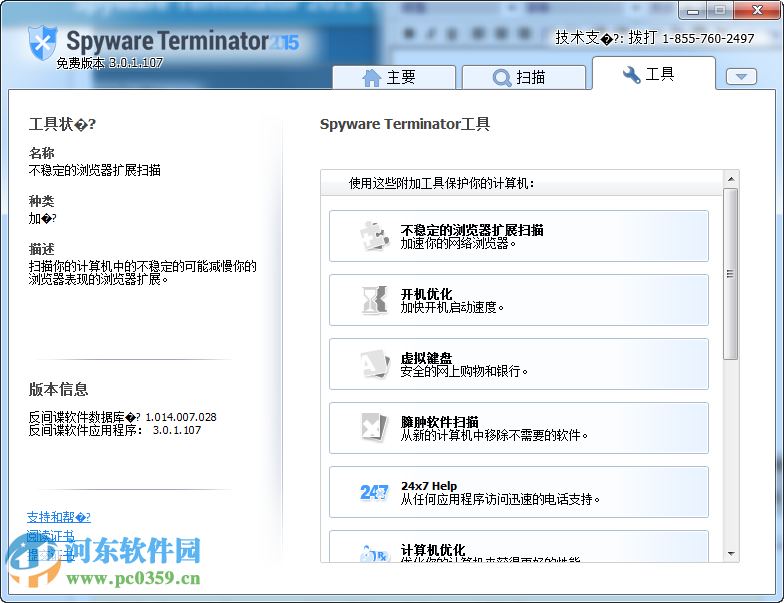Click the bloatware scan X icon
Viewport: 784px width, 603px height.
[x=374, y=428]
